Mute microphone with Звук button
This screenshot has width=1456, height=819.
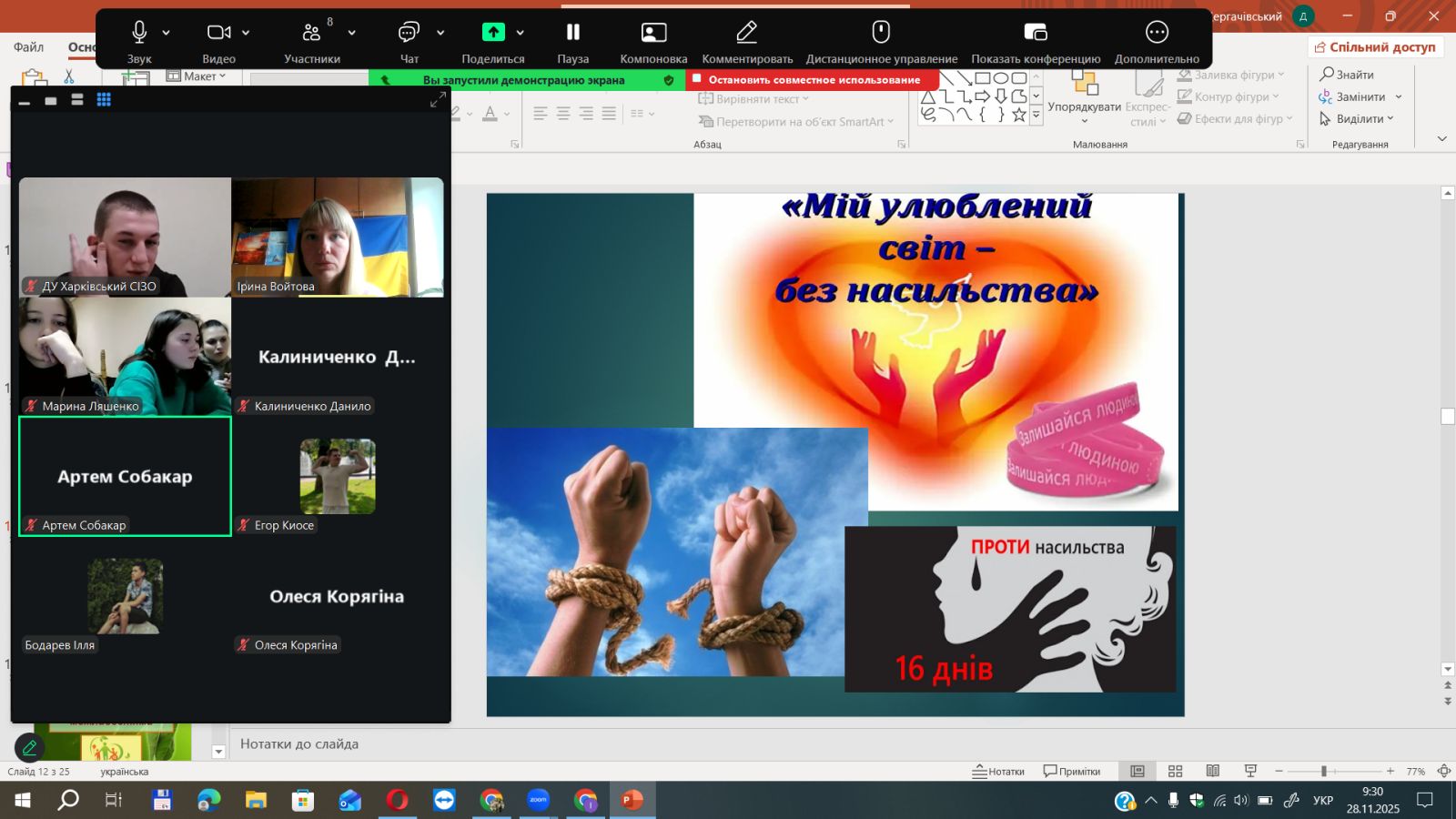pyautogui.click(x=139, y=33)
